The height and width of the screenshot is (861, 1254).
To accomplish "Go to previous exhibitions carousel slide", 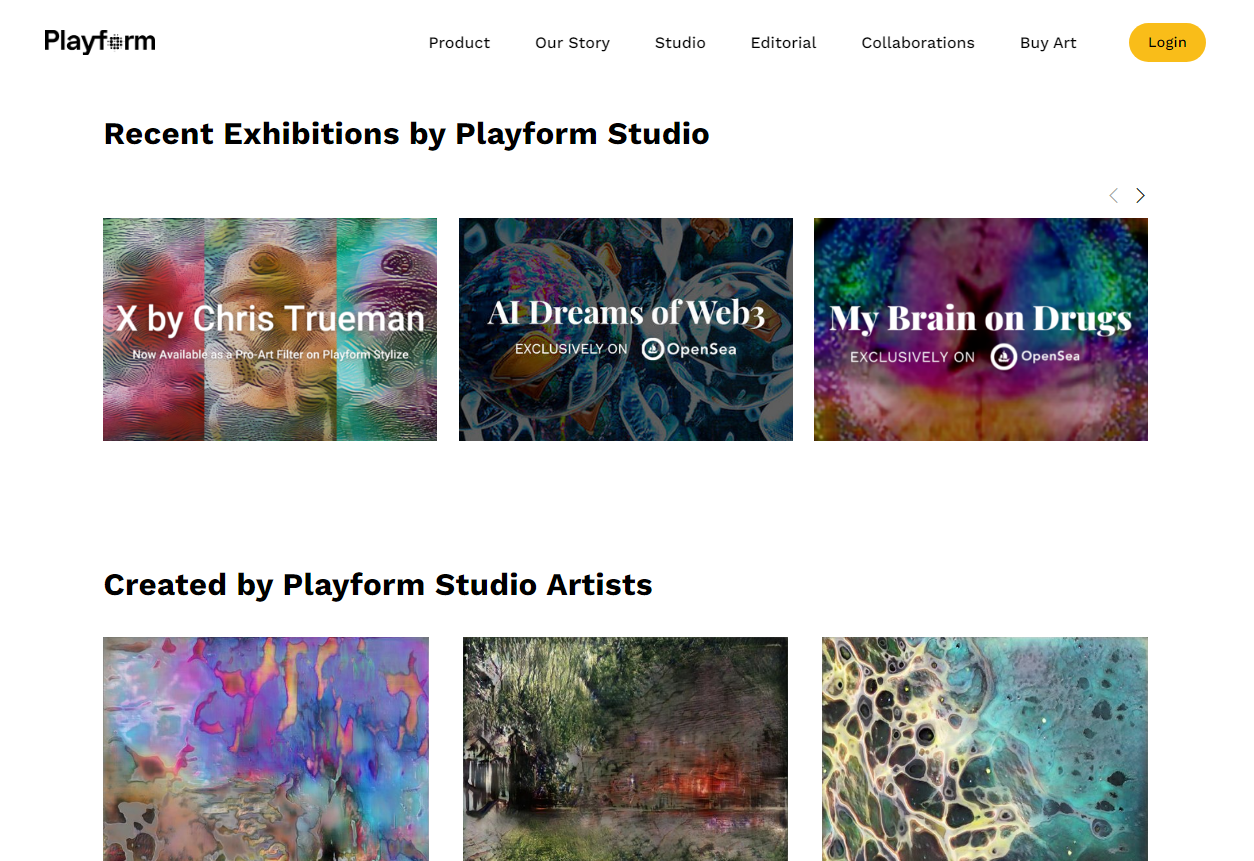I will coord(1113,196).
